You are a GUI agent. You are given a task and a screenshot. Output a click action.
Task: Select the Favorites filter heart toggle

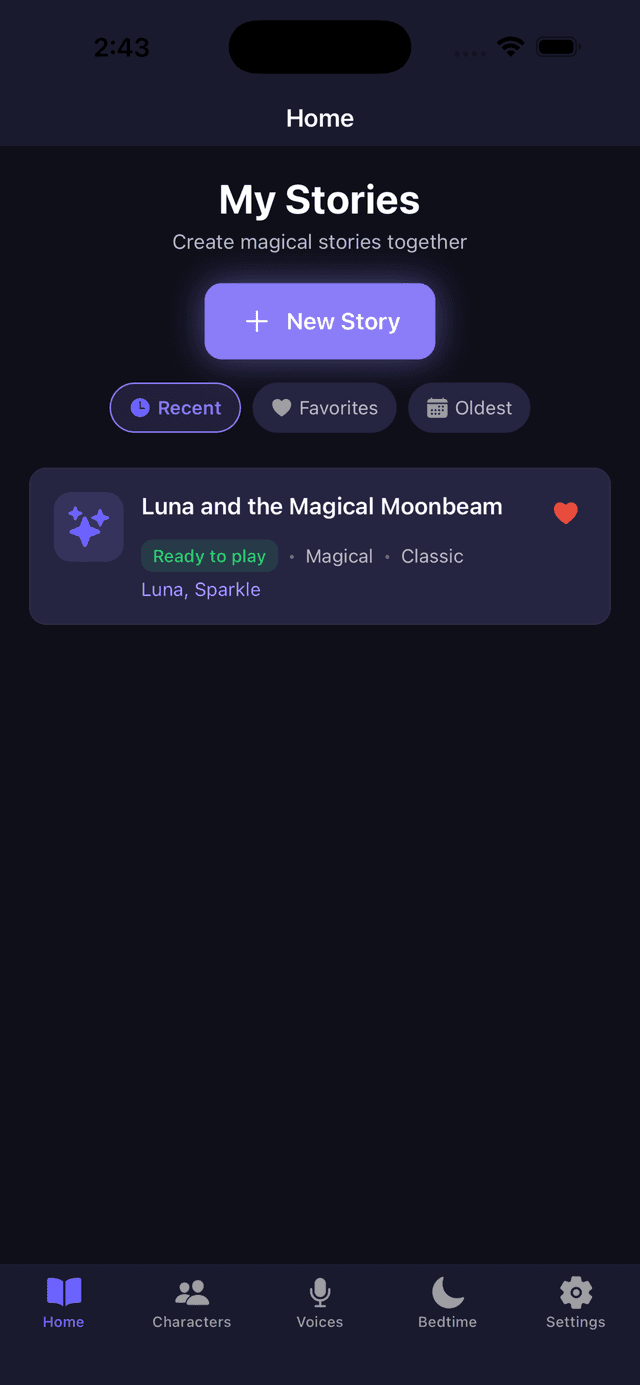(282, 408)
